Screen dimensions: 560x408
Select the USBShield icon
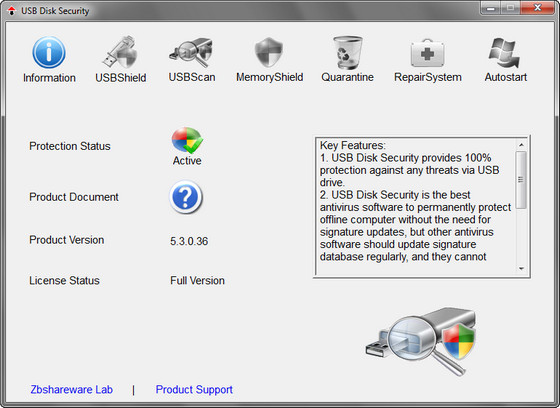tap(121, 52)
